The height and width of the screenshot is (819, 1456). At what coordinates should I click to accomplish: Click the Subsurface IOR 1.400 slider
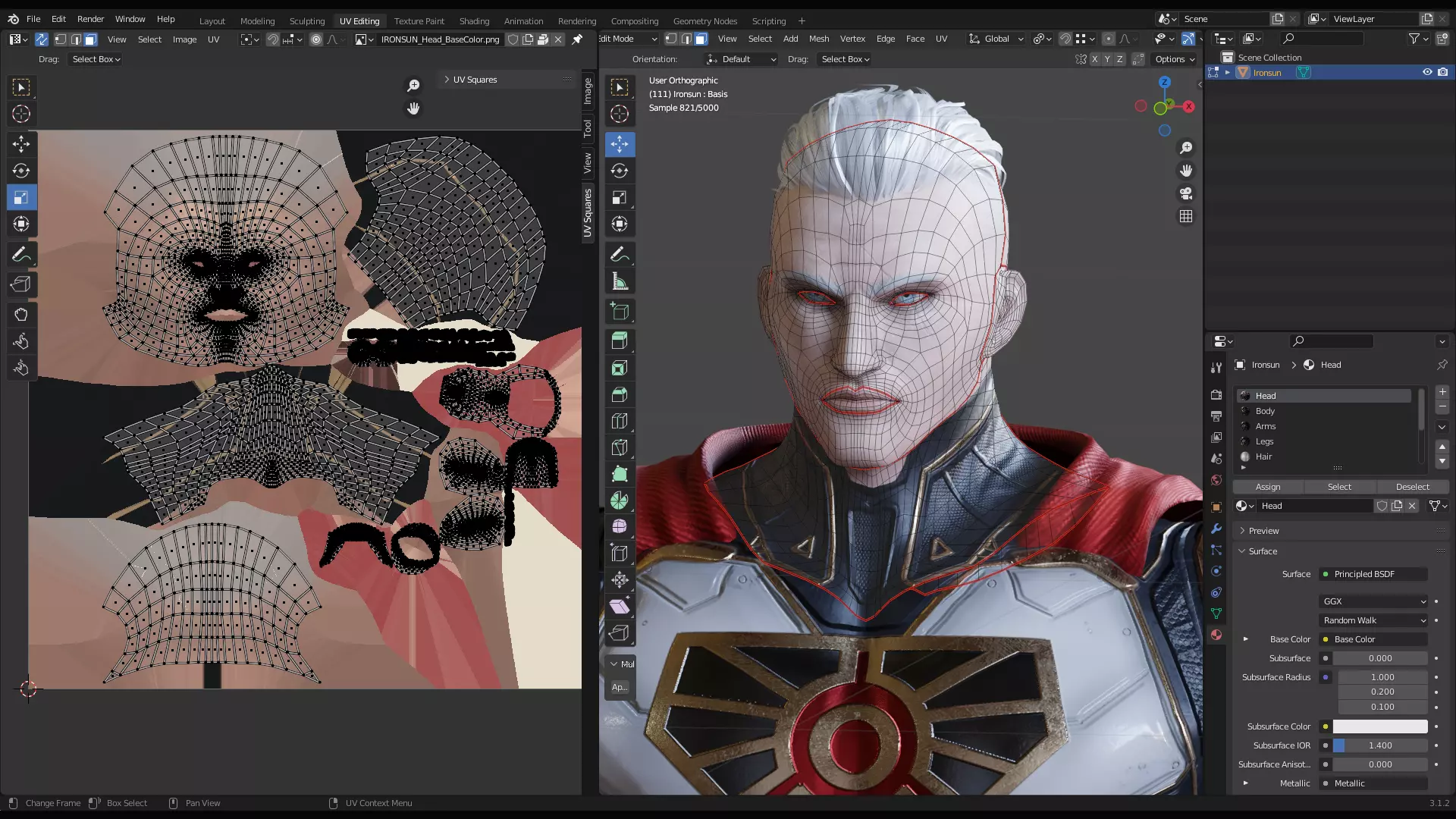click(1380, 745)
